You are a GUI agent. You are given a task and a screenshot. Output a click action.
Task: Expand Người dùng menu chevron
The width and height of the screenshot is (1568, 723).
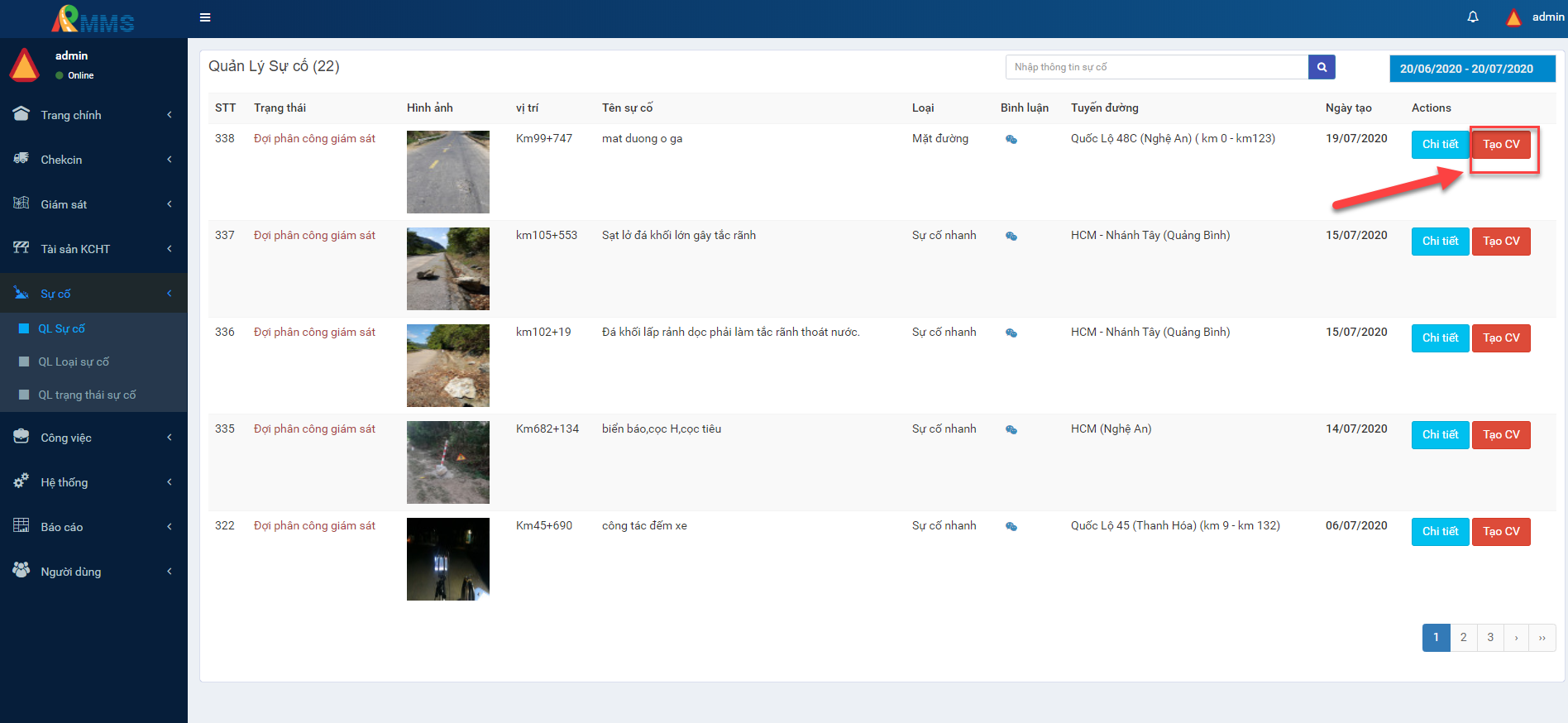click(x=170, y=572)
